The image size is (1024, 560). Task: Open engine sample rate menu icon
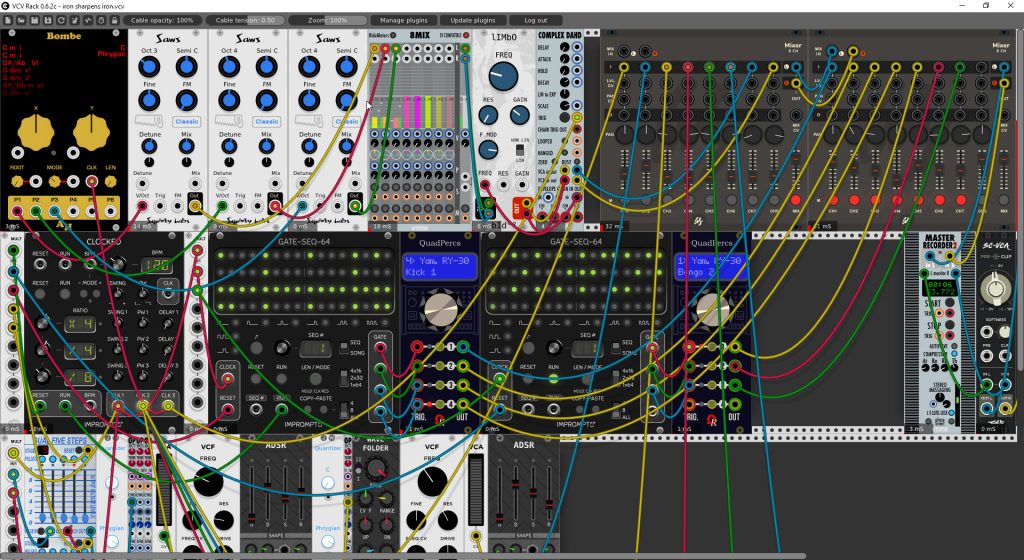(x=88, y=20)
